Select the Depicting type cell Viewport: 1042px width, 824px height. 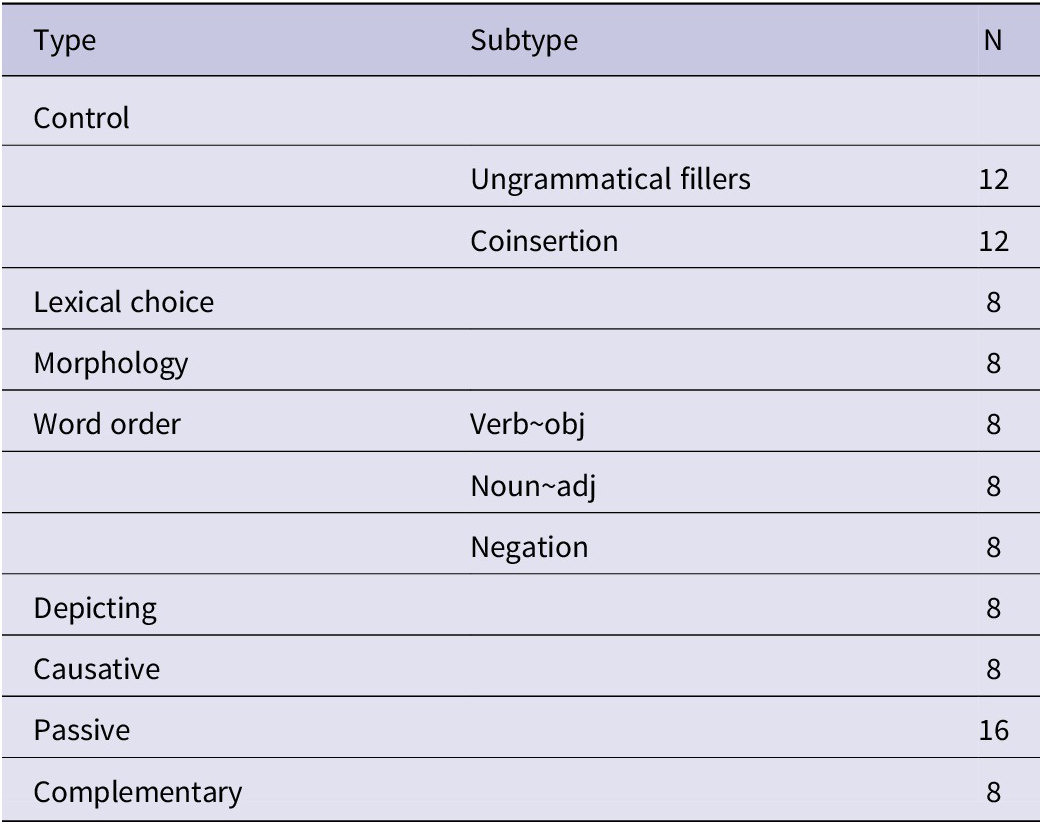pyautogui.click(x=95, y=609)
